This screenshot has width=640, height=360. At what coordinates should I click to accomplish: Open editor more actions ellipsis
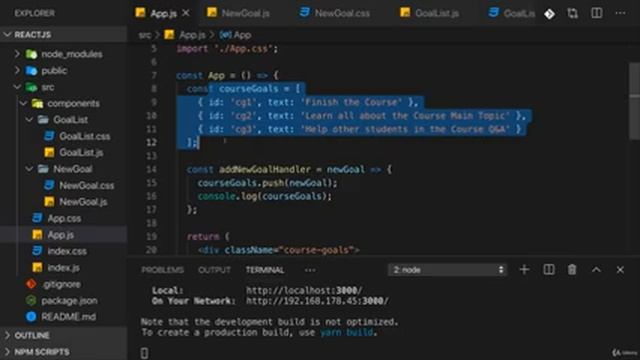coord(620,13)
